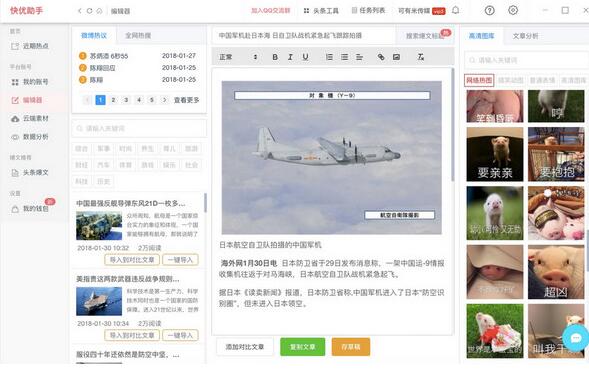This screenshot has width=589, height=372.
Task: Switch to the 全网热搜 tab
Action: click(138, 36)
